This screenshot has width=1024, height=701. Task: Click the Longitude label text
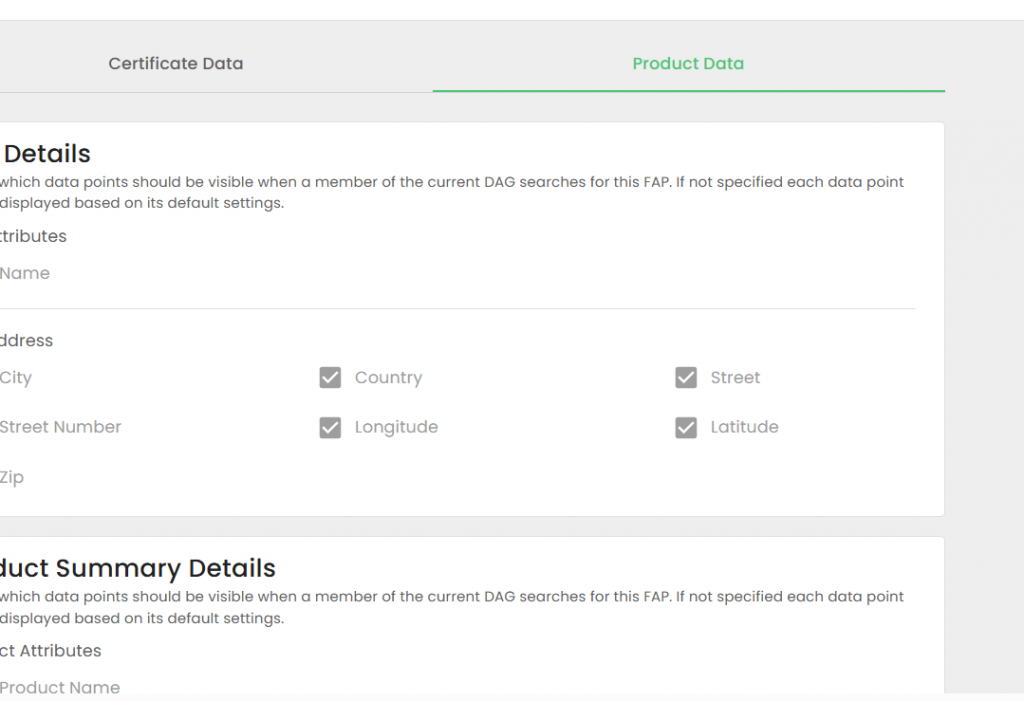pos(396,427)
